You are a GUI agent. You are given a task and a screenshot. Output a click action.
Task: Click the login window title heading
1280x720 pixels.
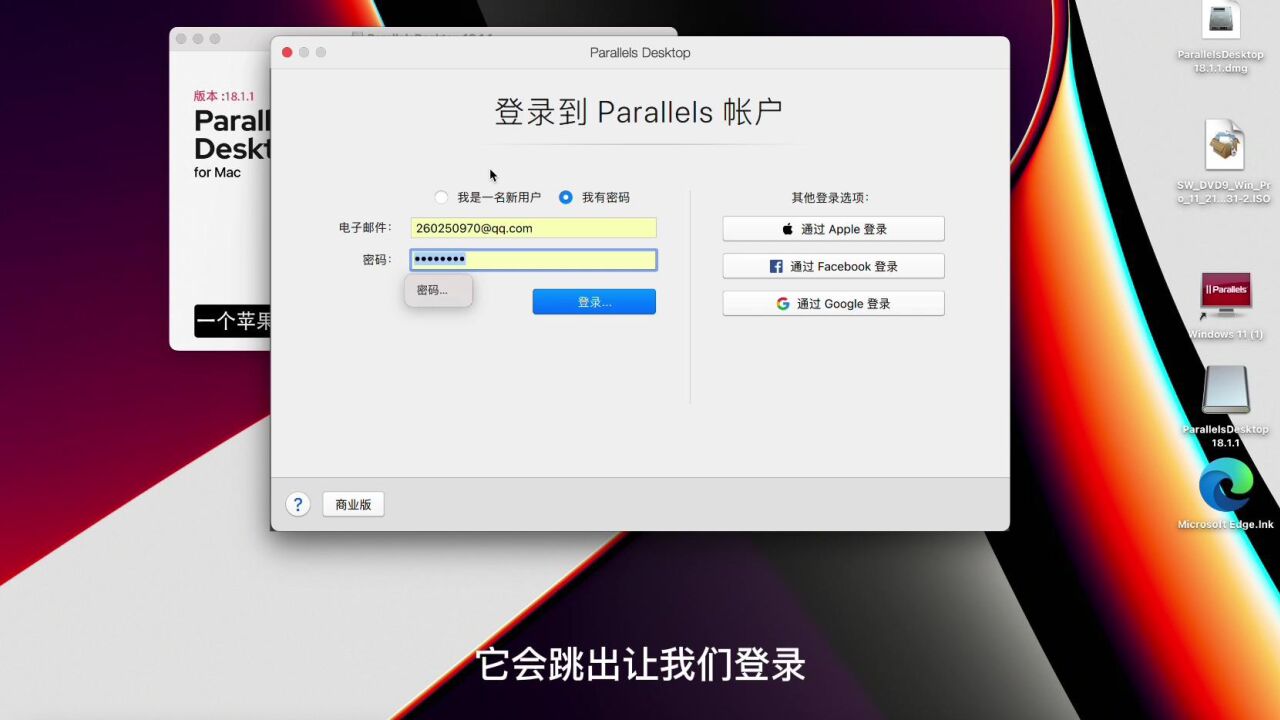point(639,112)
